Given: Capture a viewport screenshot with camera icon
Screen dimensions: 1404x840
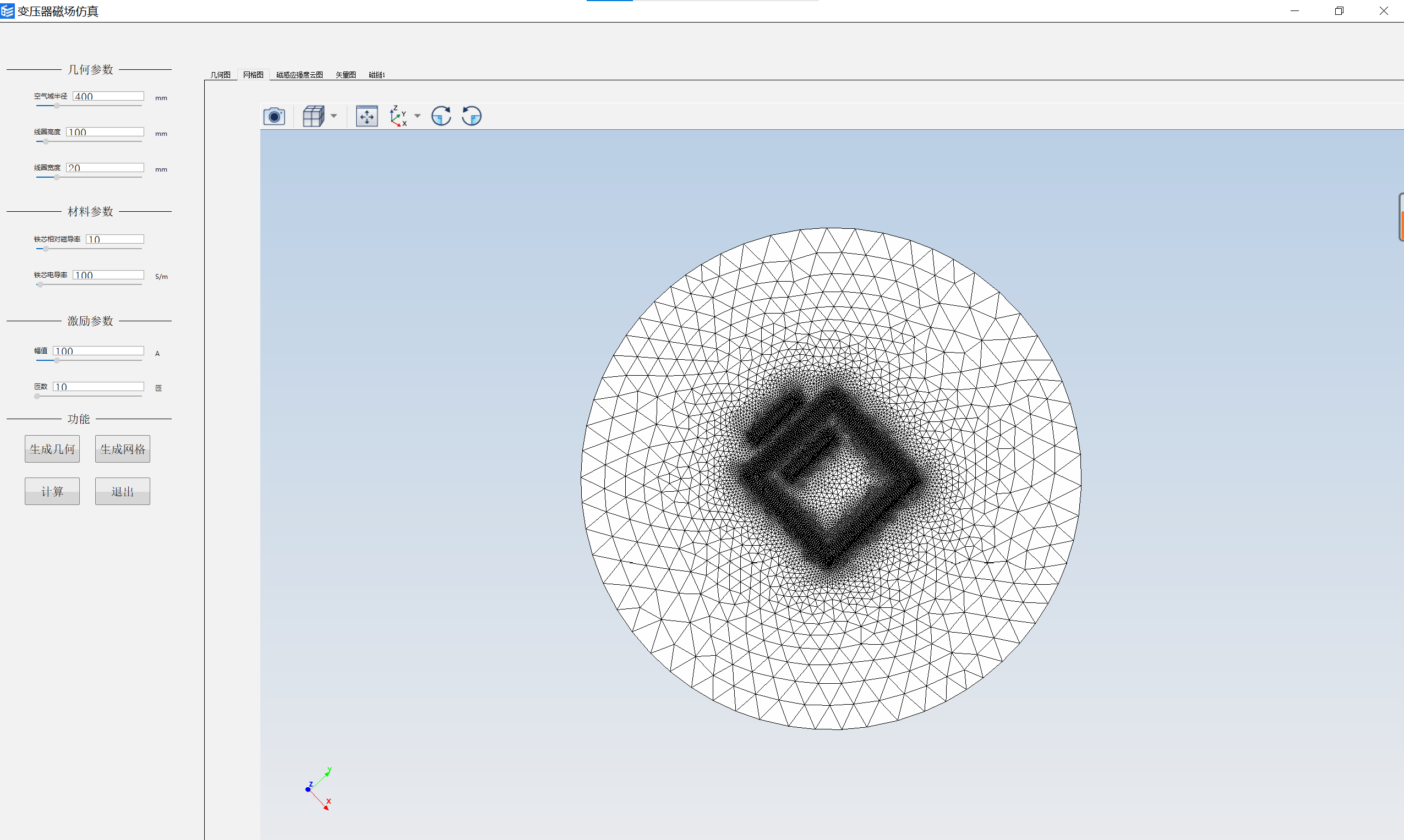Looking at the screenshot, I should tap(274, 117).
